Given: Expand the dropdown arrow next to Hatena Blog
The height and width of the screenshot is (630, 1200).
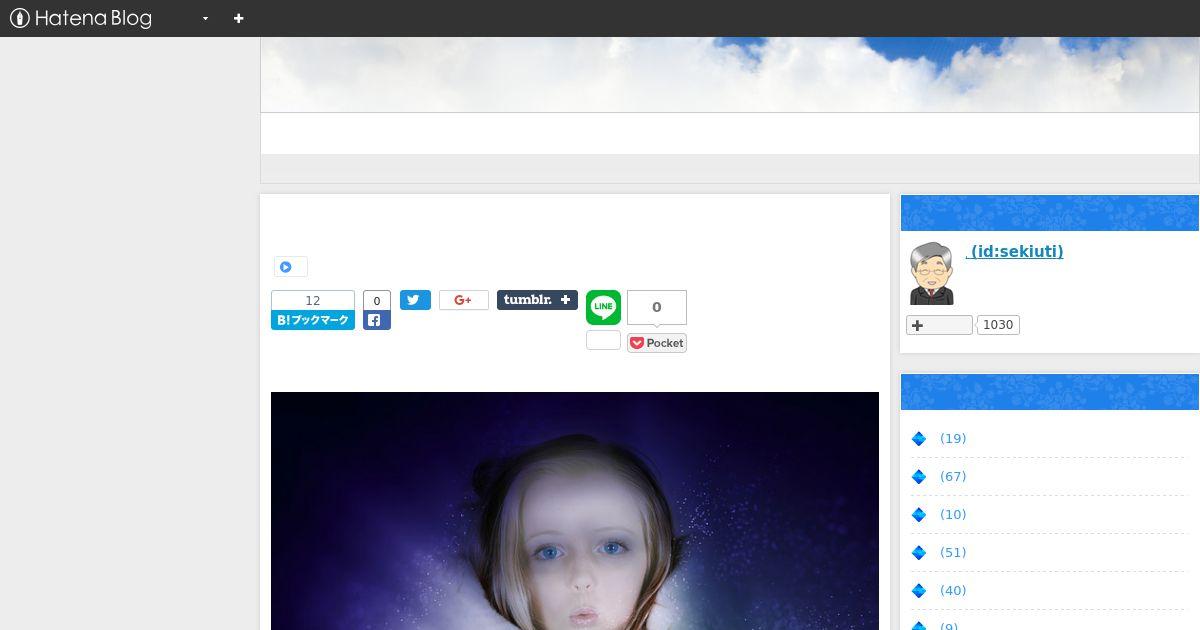Looking at the screenshot, I should [x=205, y=19].
